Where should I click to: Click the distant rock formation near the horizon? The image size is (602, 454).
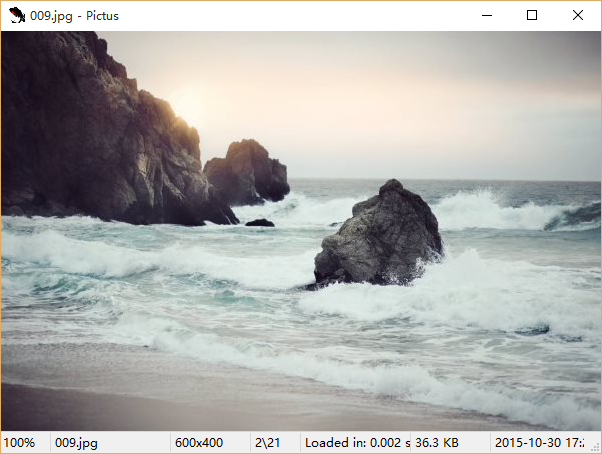pos(248,172)
